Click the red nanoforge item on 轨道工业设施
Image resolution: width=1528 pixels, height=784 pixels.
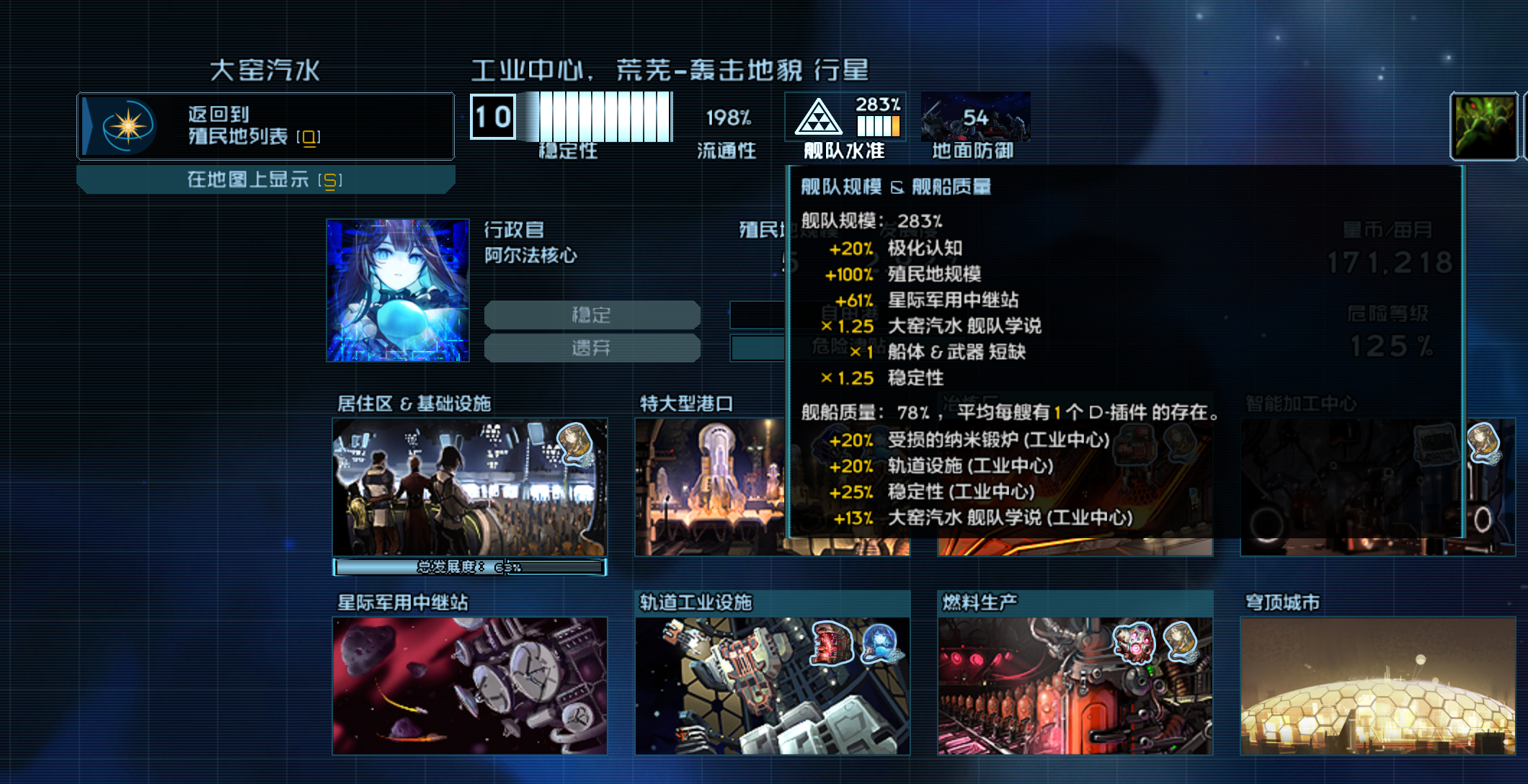(x=832, y=643)
